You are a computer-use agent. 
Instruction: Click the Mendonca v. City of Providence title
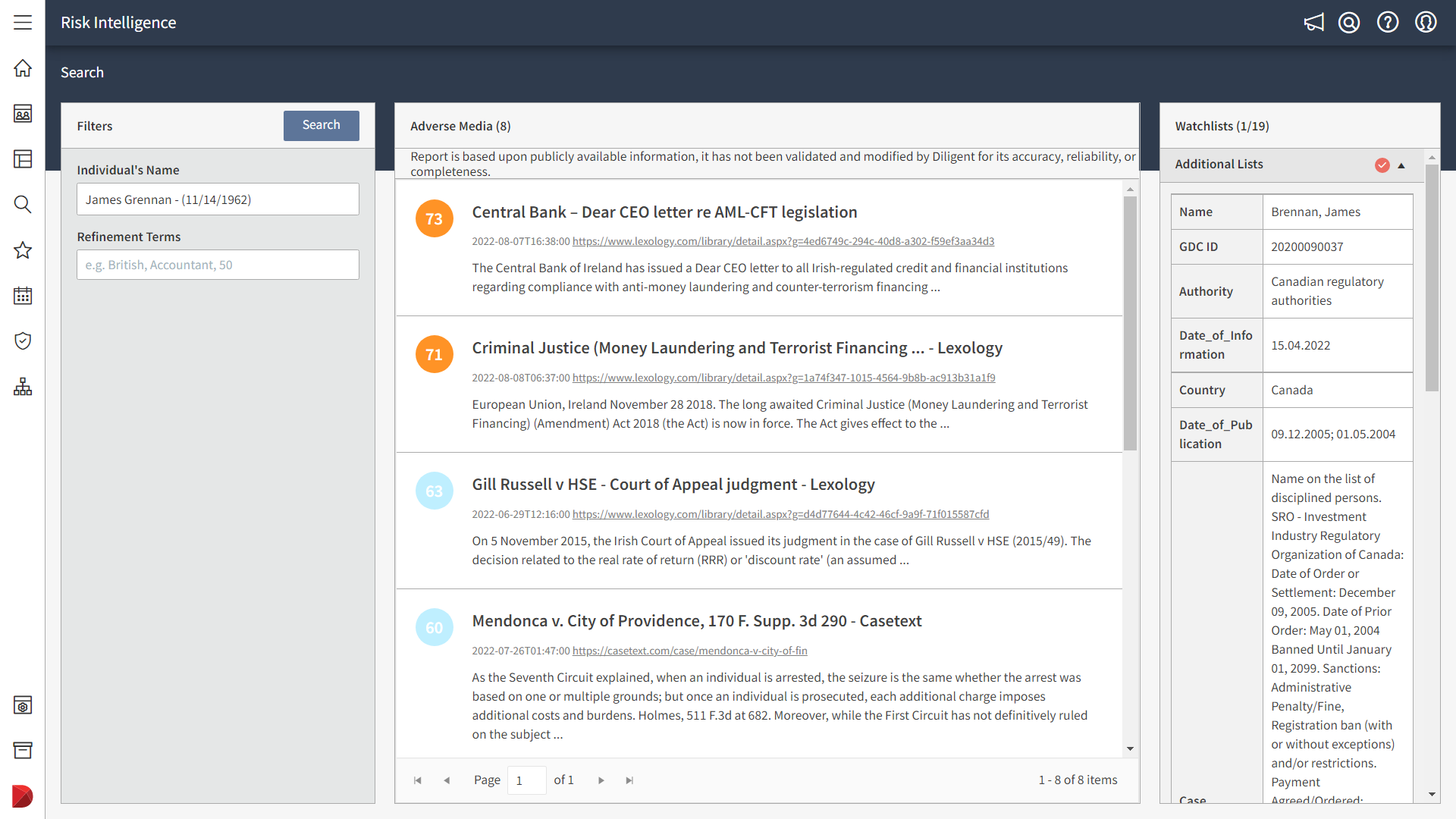pyautogui.click(x=697, y=621)
